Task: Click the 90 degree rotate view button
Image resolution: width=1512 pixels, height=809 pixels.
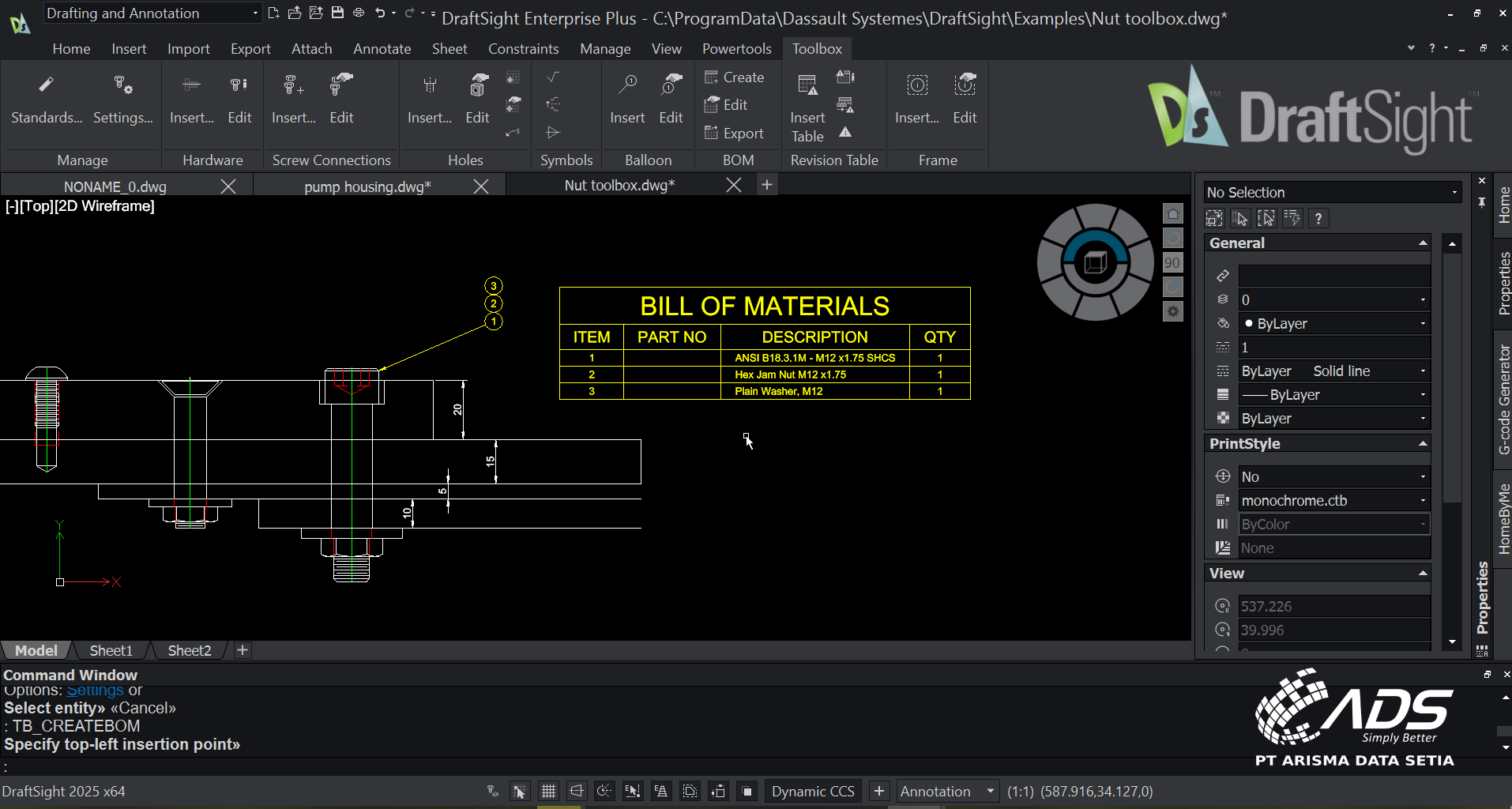Action: 1173,262
